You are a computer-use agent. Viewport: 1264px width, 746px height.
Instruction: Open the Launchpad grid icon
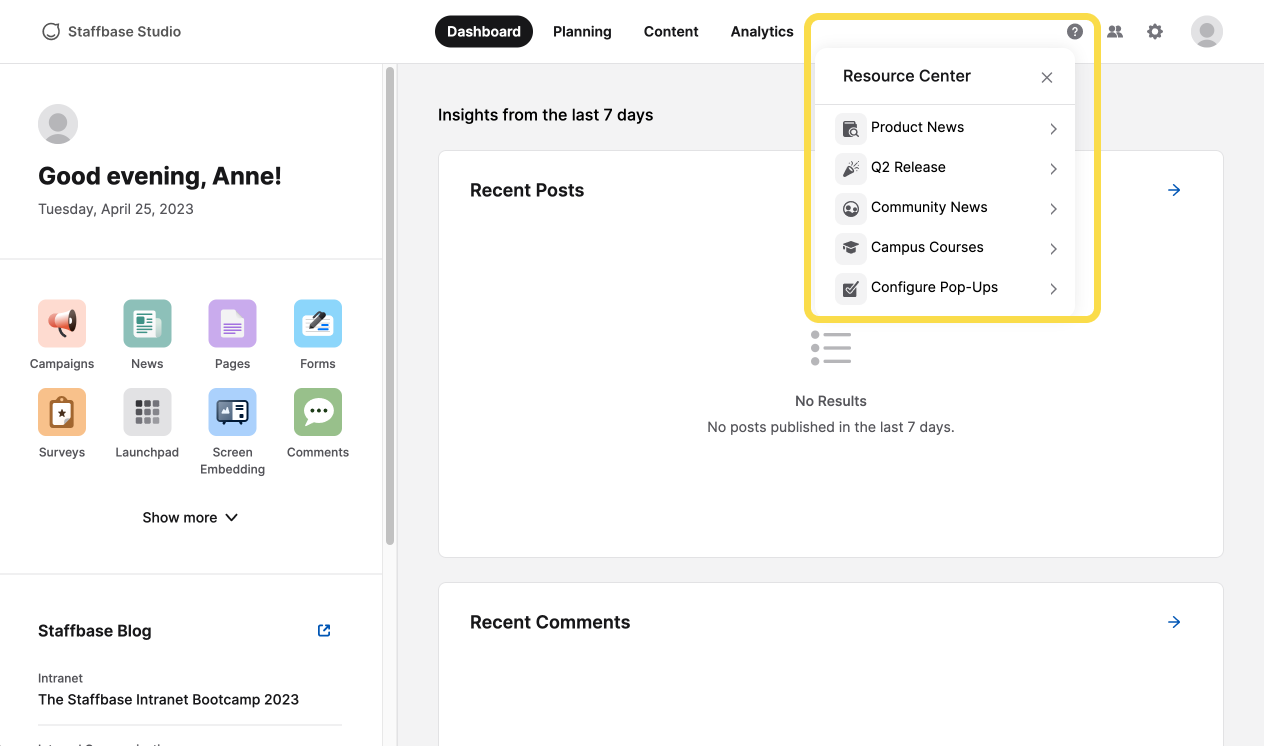coord(147,412)
